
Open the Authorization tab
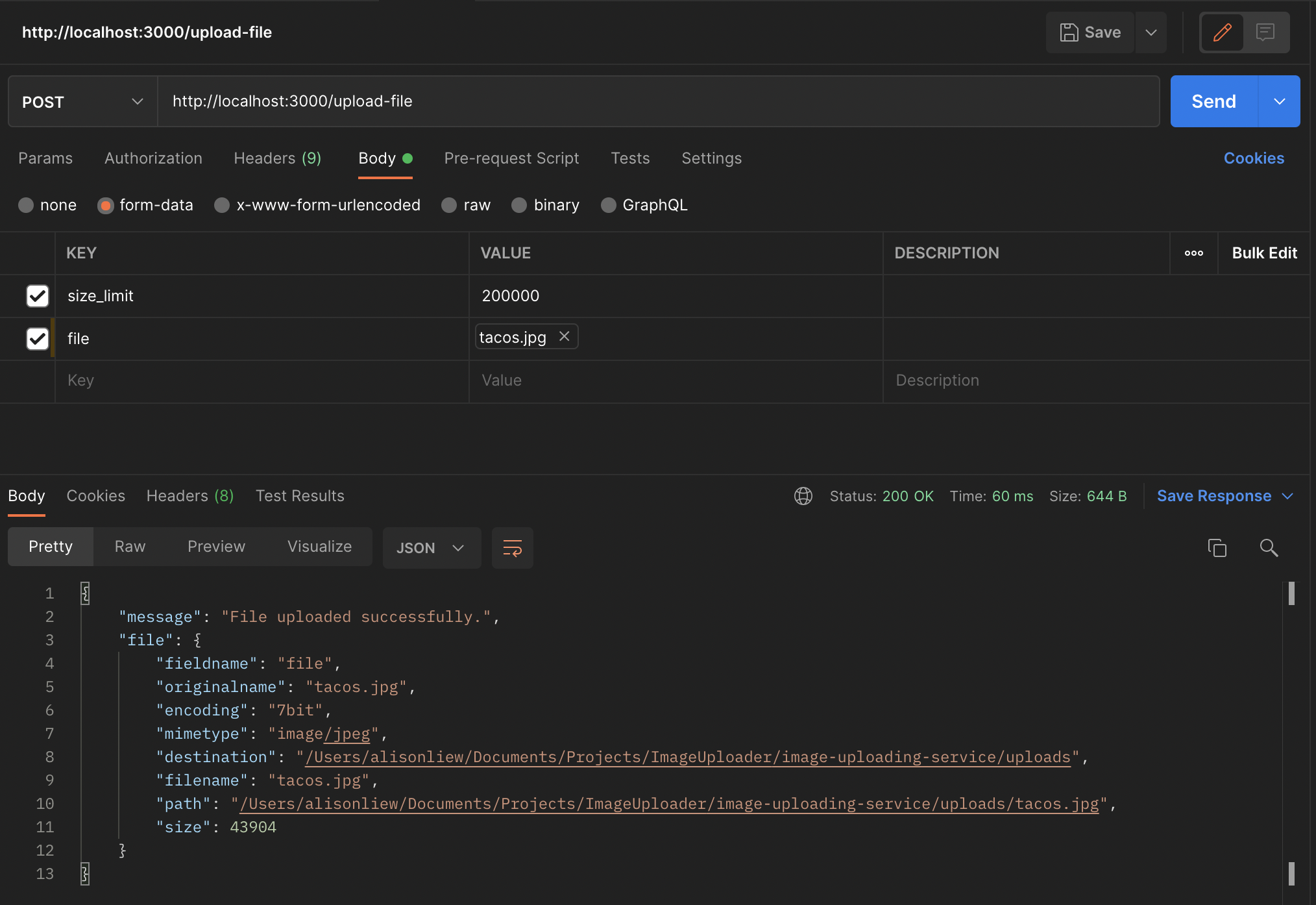point(153,158)
